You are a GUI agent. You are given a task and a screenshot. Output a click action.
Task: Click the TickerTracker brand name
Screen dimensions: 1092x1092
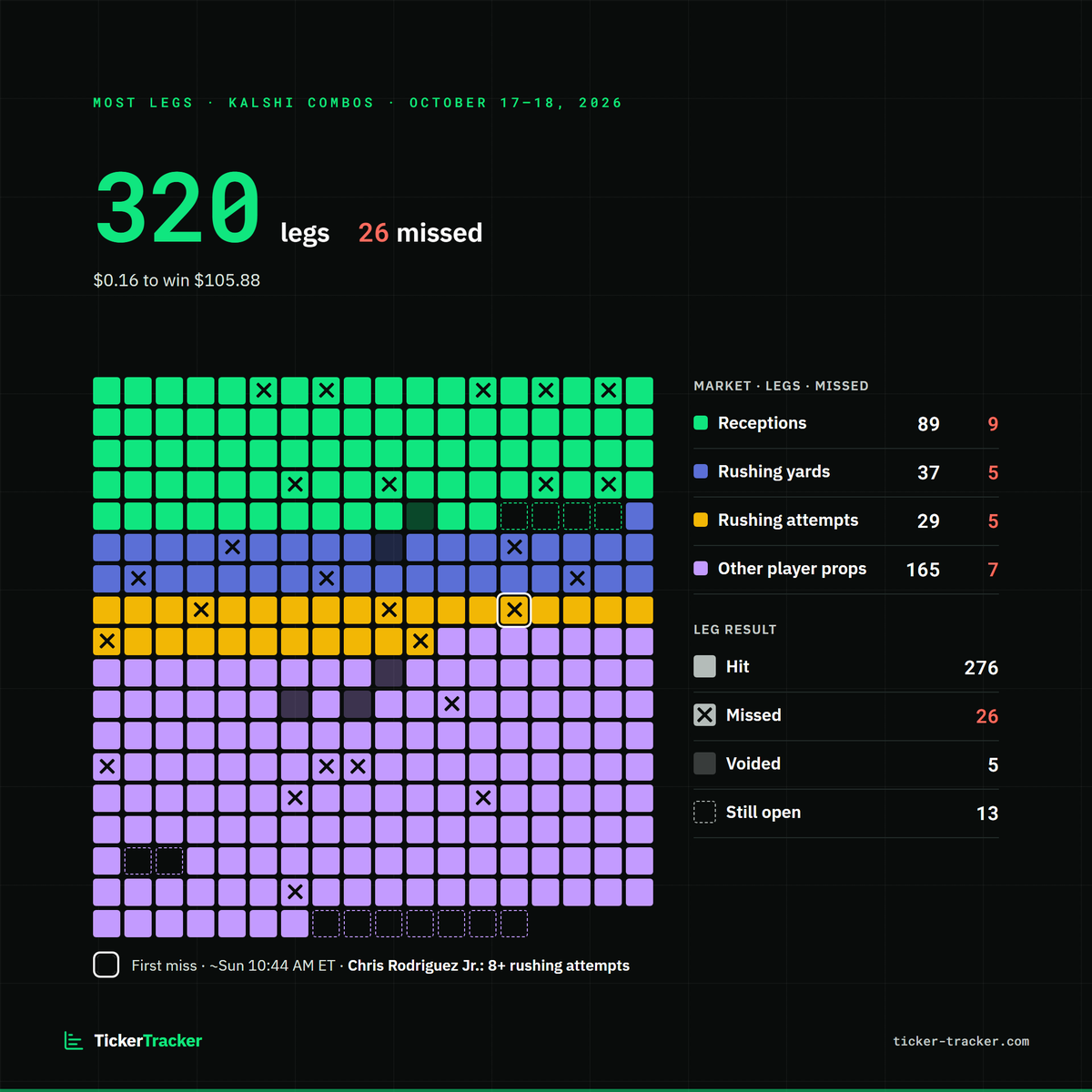(148, 1040)
